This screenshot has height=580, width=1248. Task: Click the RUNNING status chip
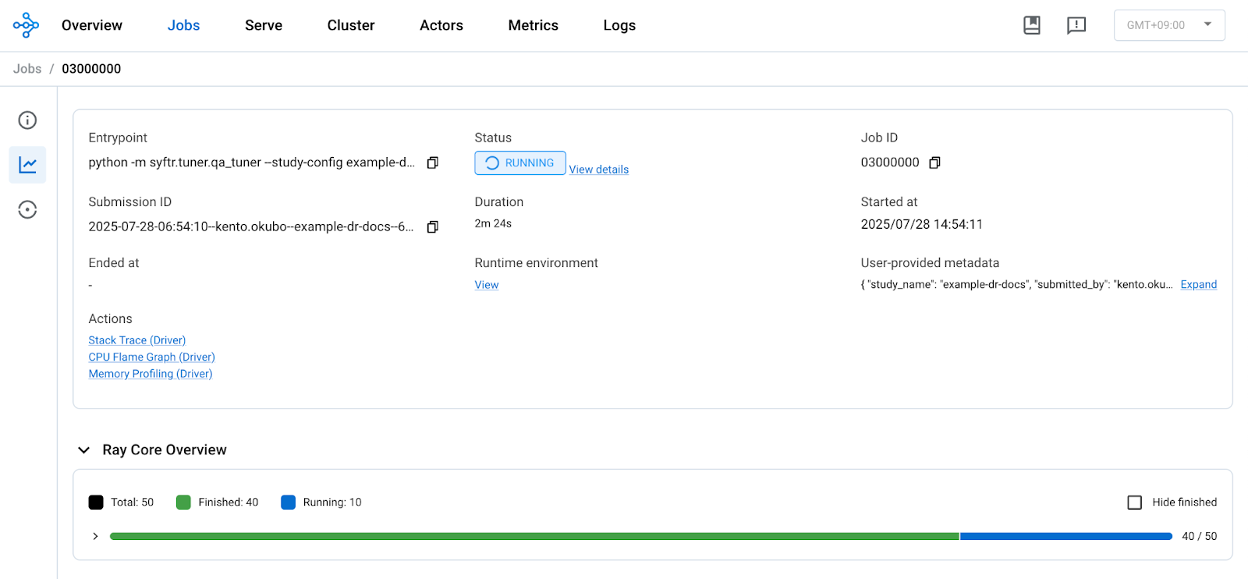[x=520, y=162]
